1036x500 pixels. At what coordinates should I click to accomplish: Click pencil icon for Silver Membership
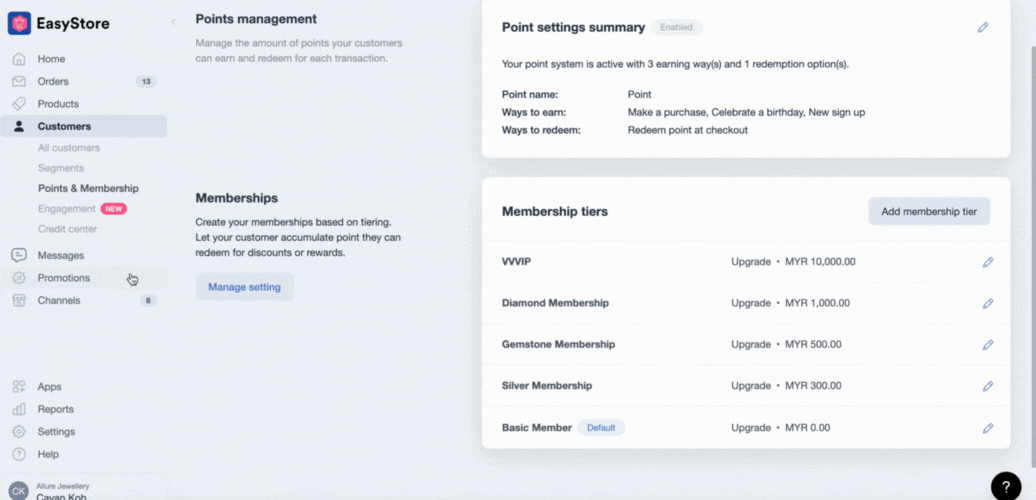(988, 386)
